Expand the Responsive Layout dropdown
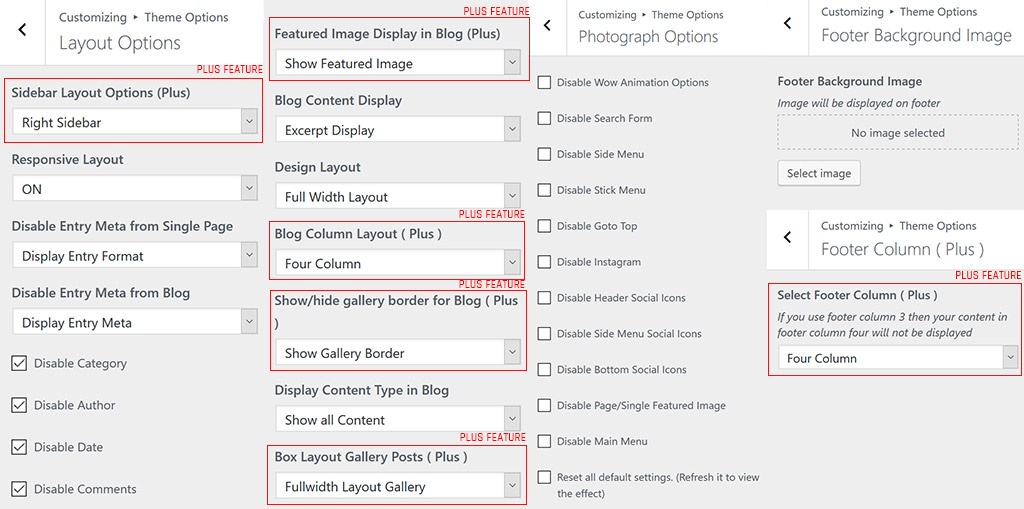This screenshot has width=1024, height=509. click(x=134, y=189)
